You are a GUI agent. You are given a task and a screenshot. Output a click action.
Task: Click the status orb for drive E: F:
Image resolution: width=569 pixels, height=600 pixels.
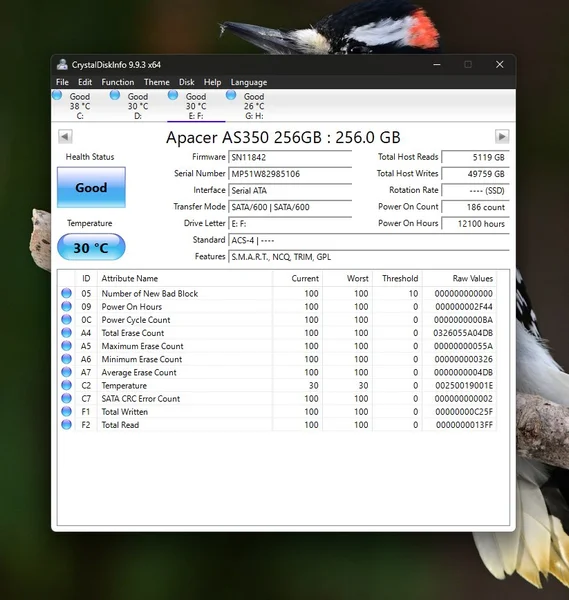(173, 95)
